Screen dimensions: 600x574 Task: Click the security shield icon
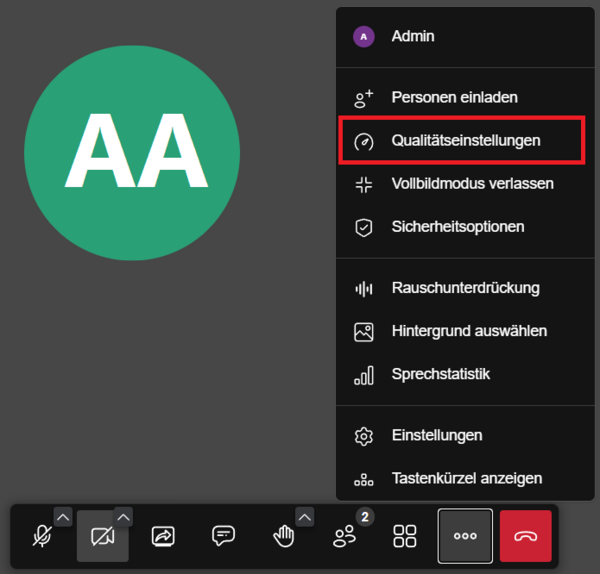(x=364, y=228)
